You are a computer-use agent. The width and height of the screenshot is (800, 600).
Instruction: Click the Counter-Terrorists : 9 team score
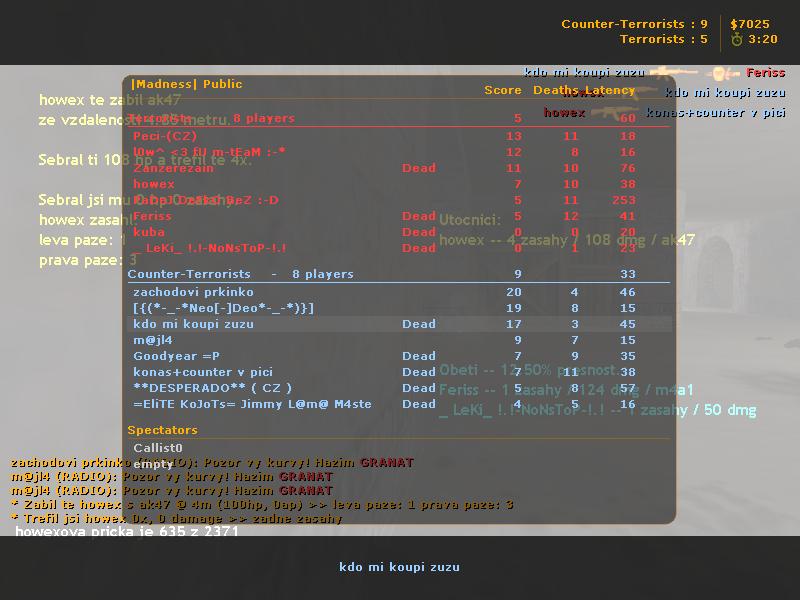[x=634, y=24]
